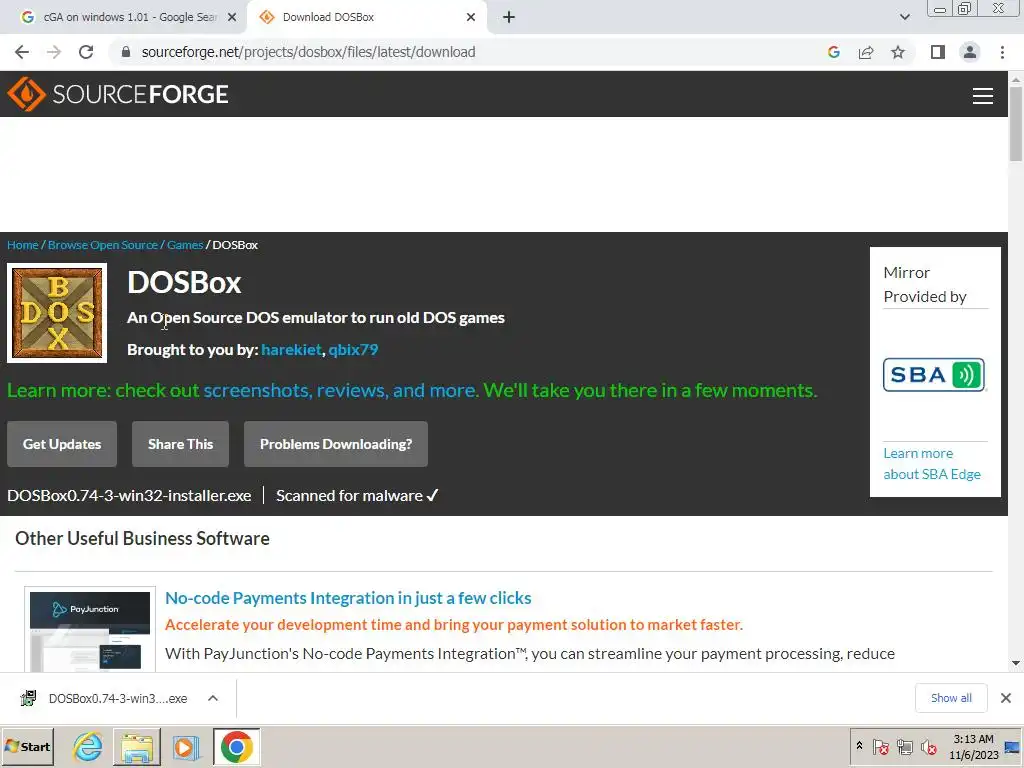Click the PayJunction ad thumbnail

[x=90, y=630]
